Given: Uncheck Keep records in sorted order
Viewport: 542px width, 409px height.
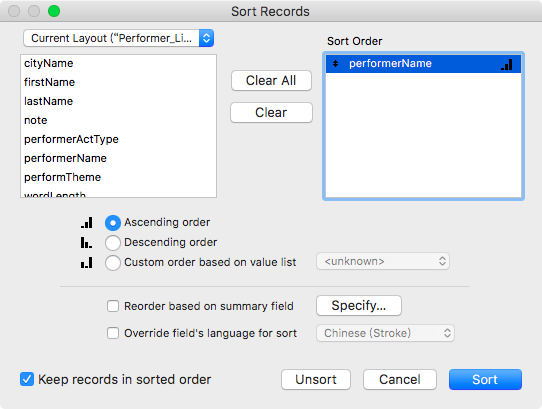Looking at the screenshot, I should pyautogui.click(x=27, y=379).
